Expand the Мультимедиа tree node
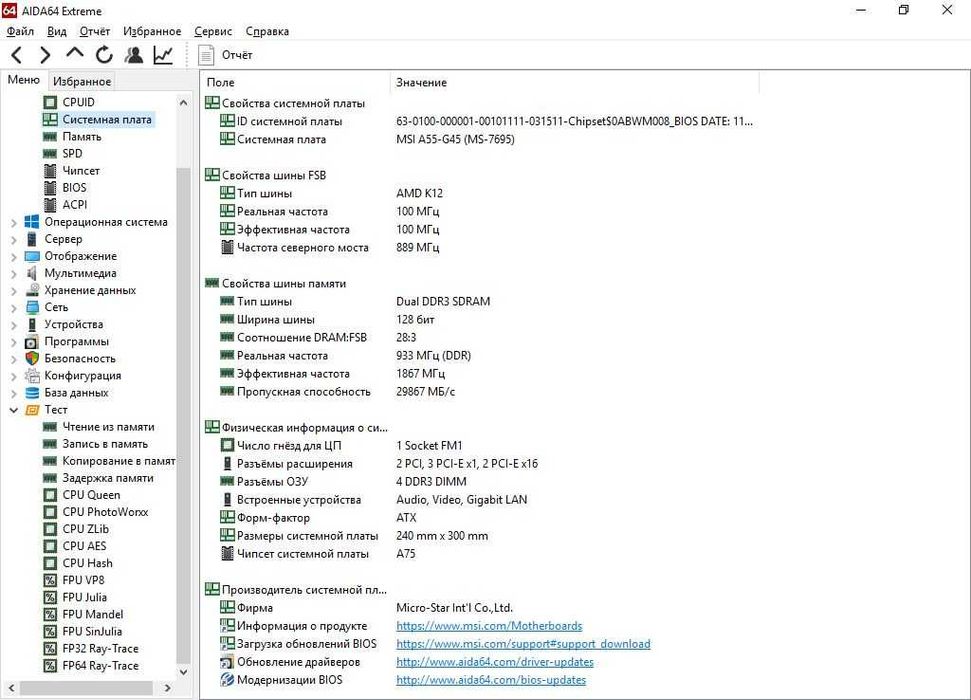 click(x=14, y=273)
